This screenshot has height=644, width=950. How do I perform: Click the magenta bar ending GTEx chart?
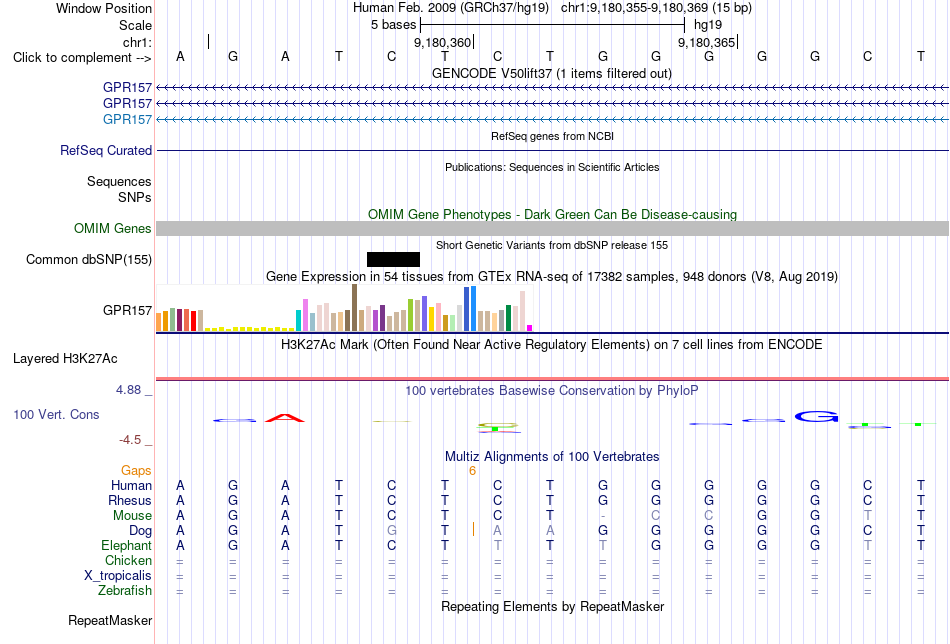[x=530, y=328]
